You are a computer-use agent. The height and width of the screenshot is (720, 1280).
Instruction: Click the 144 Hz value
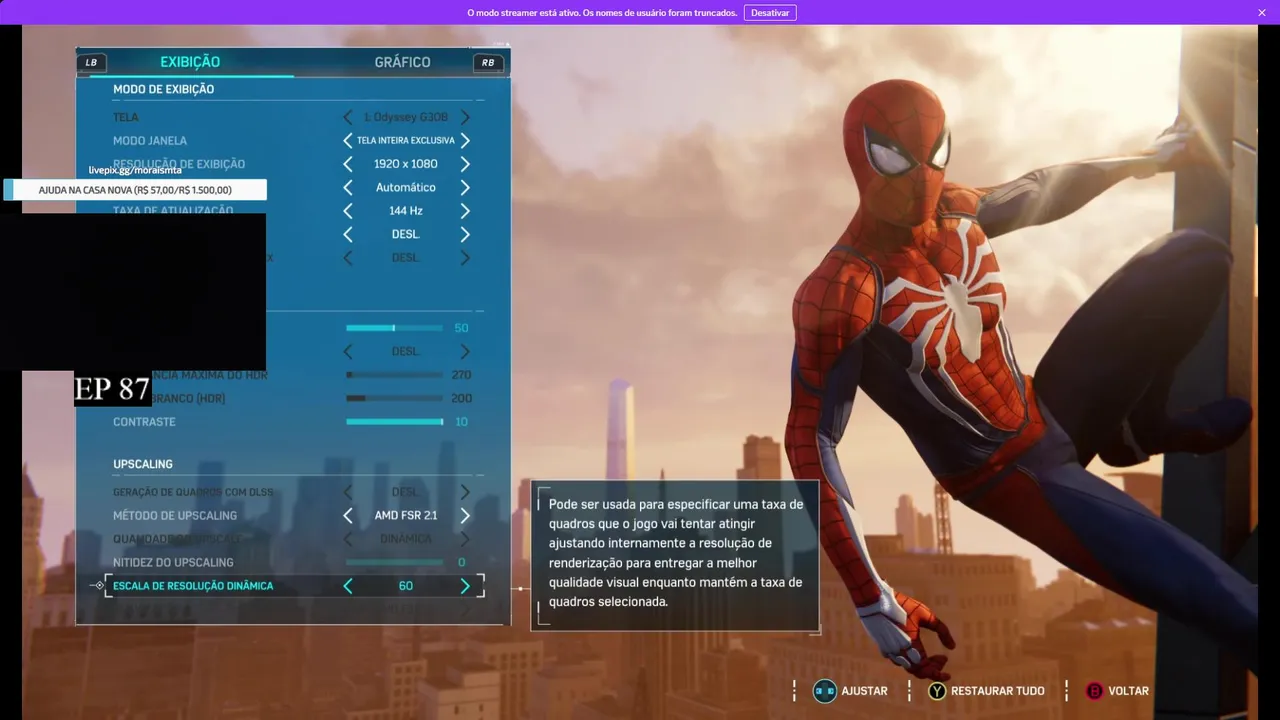click(406, 211)
